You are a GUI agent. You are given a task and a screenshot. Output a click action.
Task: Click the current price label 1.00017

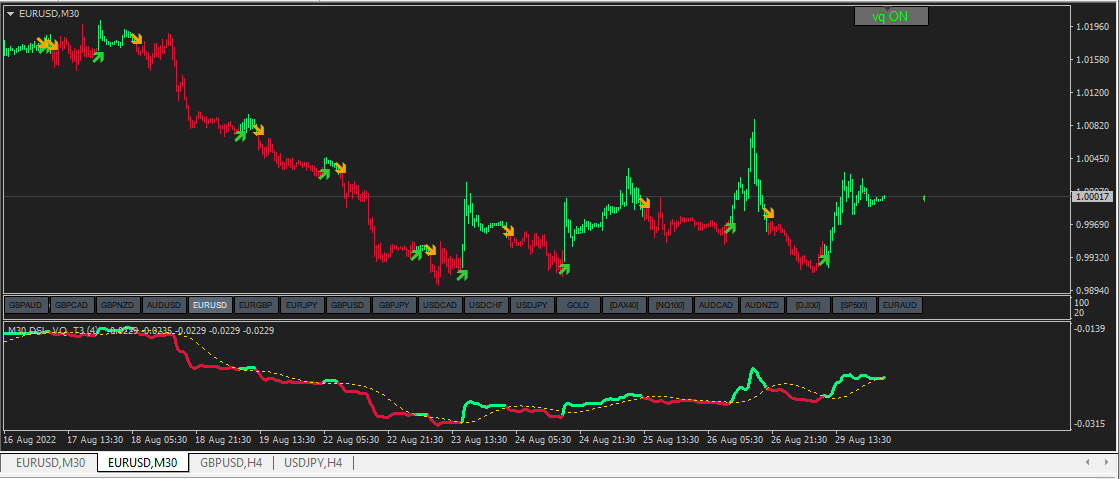click(x=1093, y=196)
